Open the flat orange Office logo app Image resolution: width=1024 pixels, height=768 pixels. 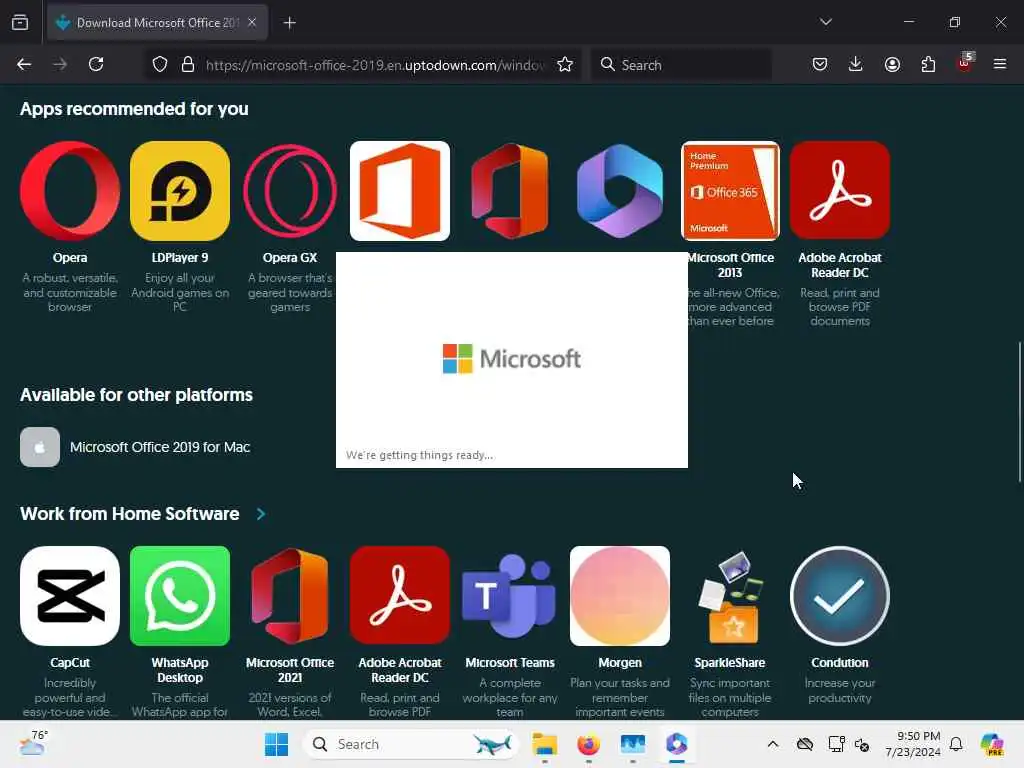pyautogui.click(x=400, y=191)
